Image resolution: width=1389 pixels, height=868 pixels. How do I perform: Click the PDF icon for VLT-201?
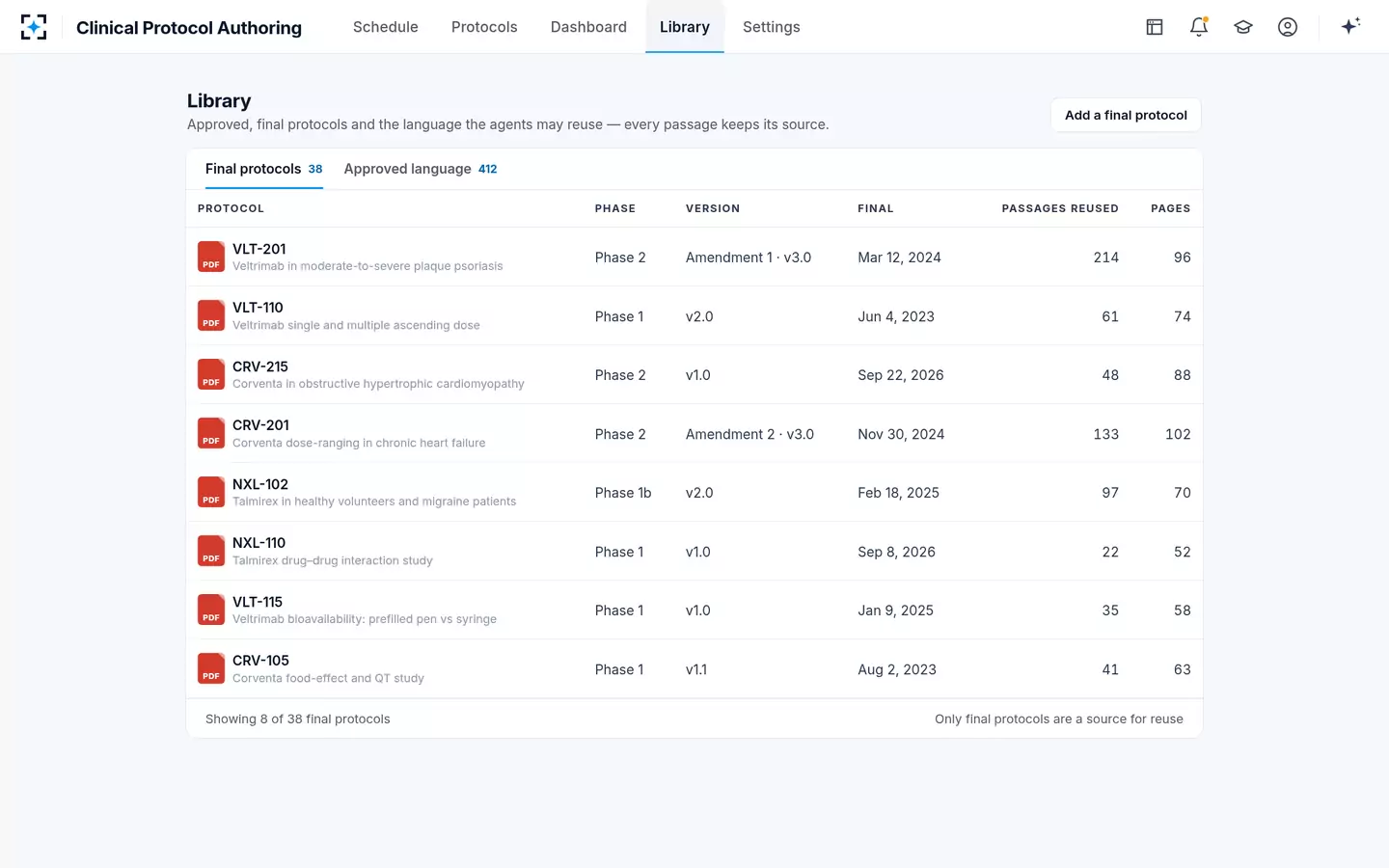coord(211,257)
